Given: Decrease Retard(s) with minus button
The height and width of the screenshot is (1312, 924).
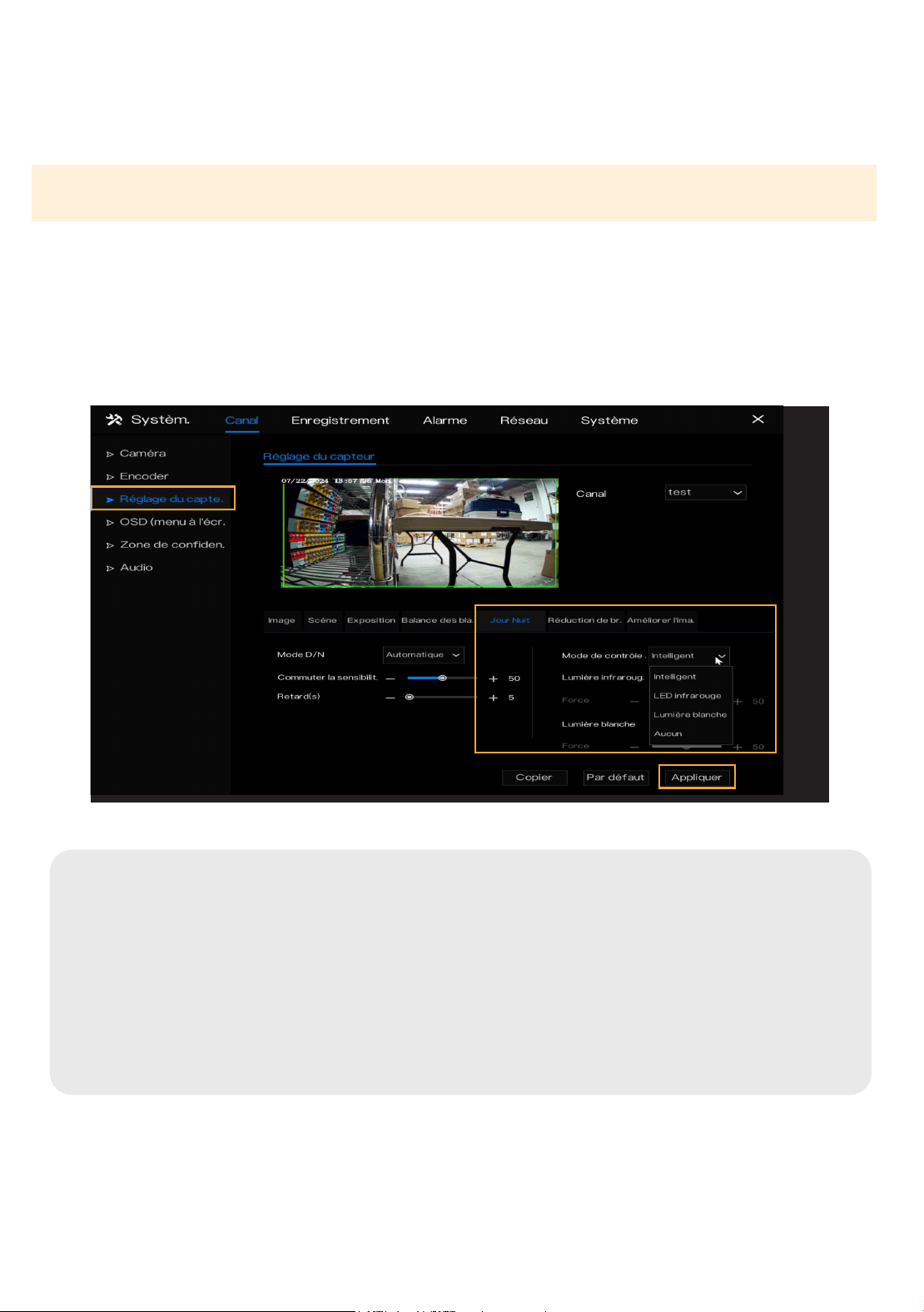Looking at the screenshot, I should pos(390,698).
